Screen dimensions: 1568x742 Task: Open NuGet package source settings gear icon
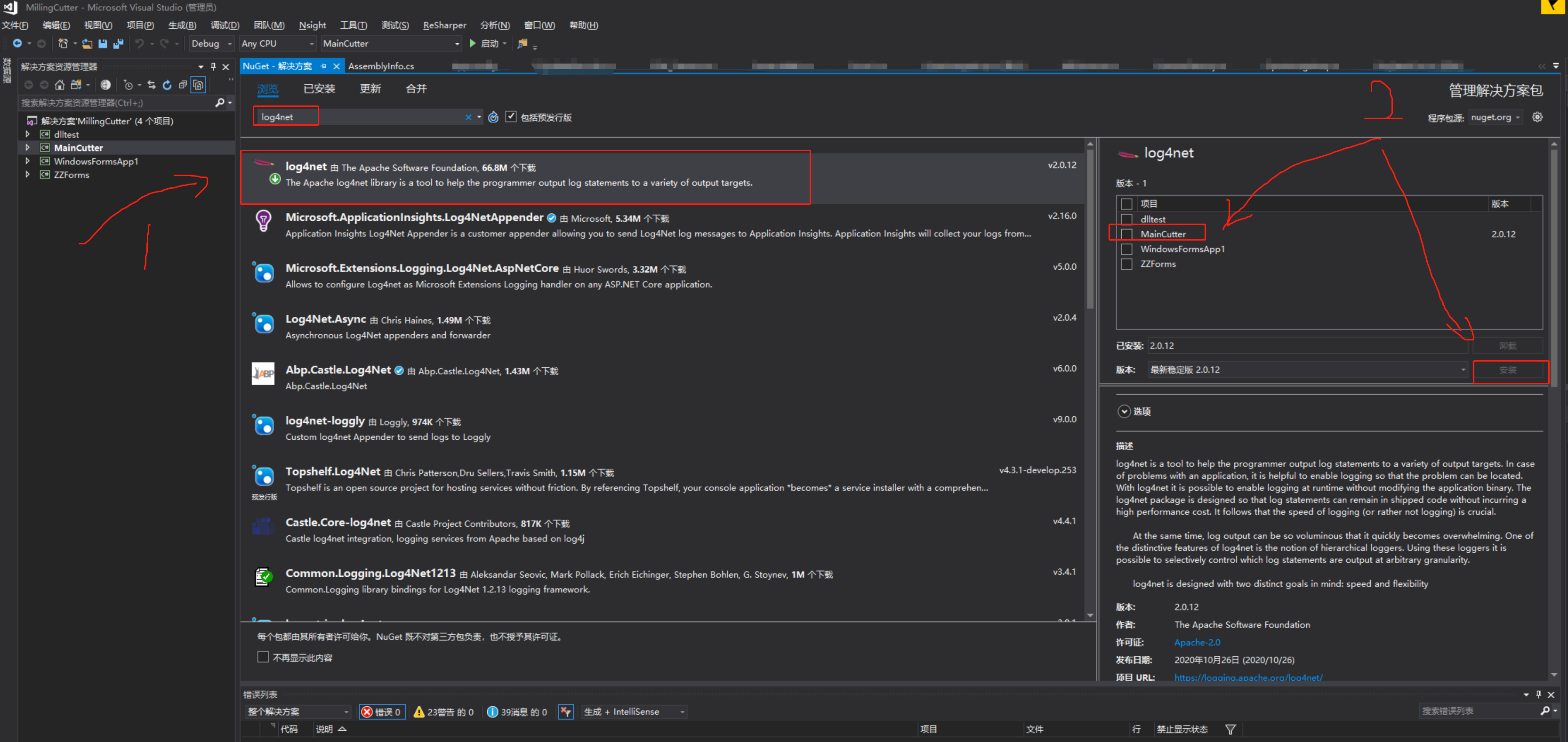(x=1538, y=117)
